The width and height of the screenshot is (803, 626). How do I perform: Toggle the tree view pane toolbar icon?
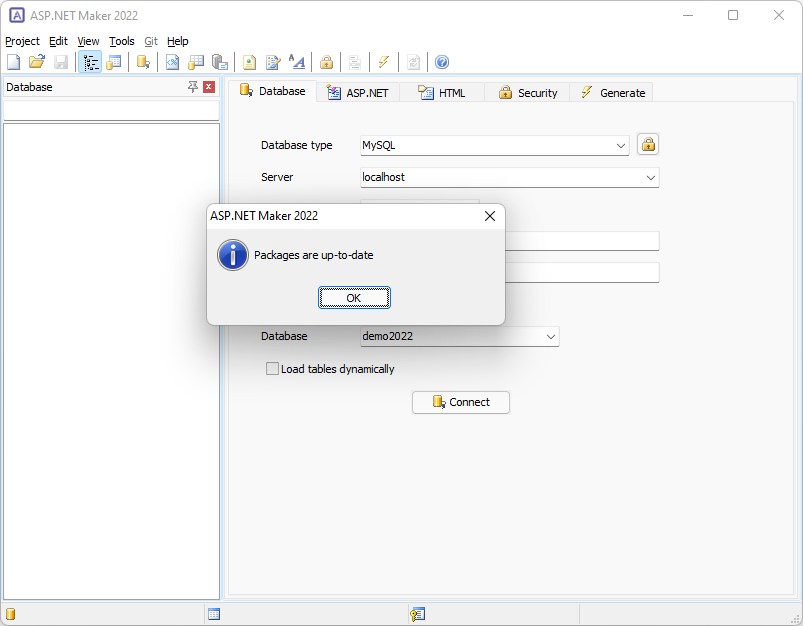[x=91, y=62]
